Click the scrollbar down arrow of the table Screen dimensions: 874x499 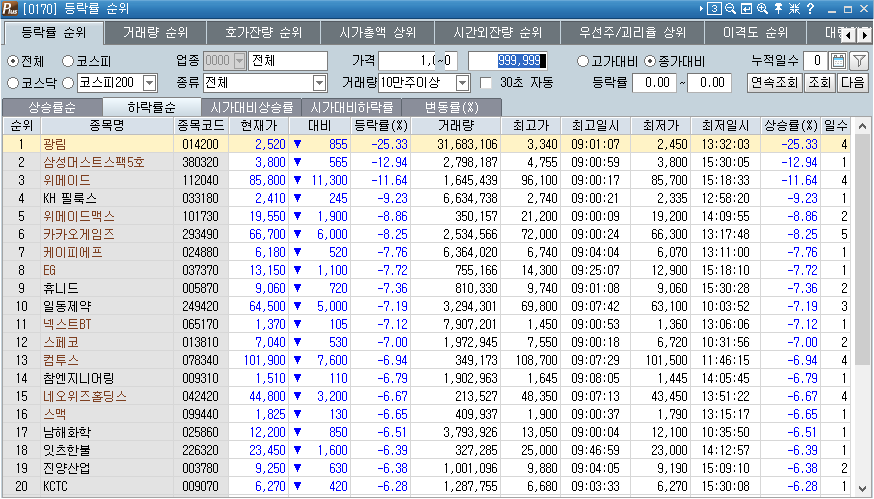tap(862, 488)
